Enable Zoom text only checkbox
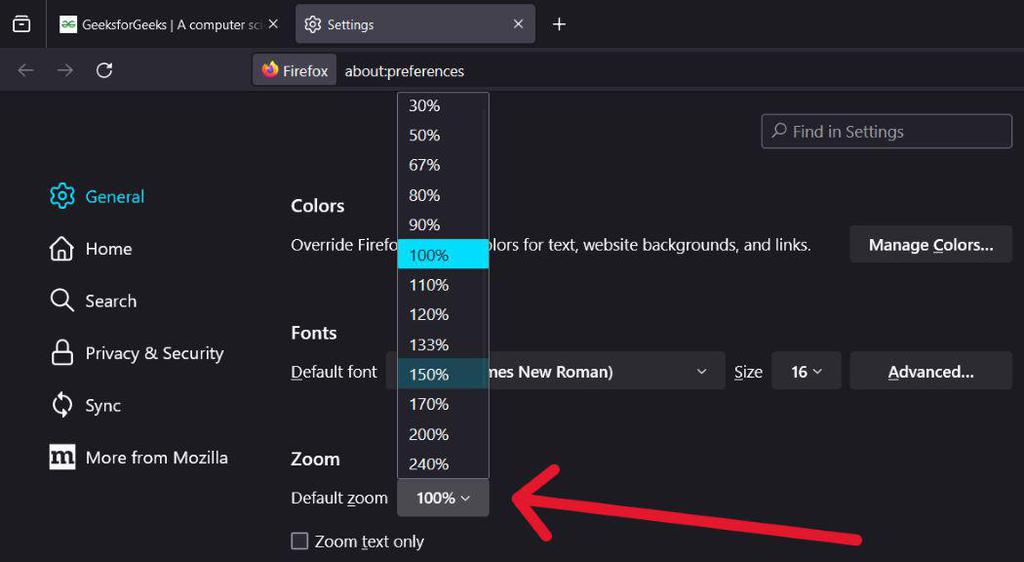 (299, 541)
